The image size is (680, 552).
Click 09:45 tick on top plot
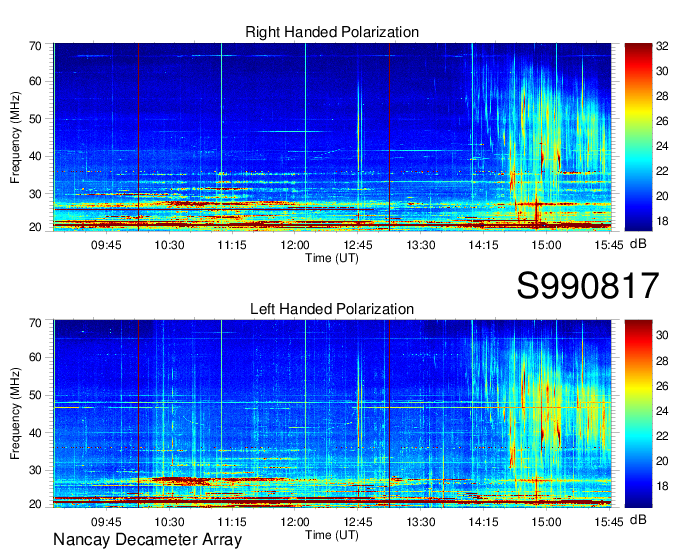click(106, 245)
